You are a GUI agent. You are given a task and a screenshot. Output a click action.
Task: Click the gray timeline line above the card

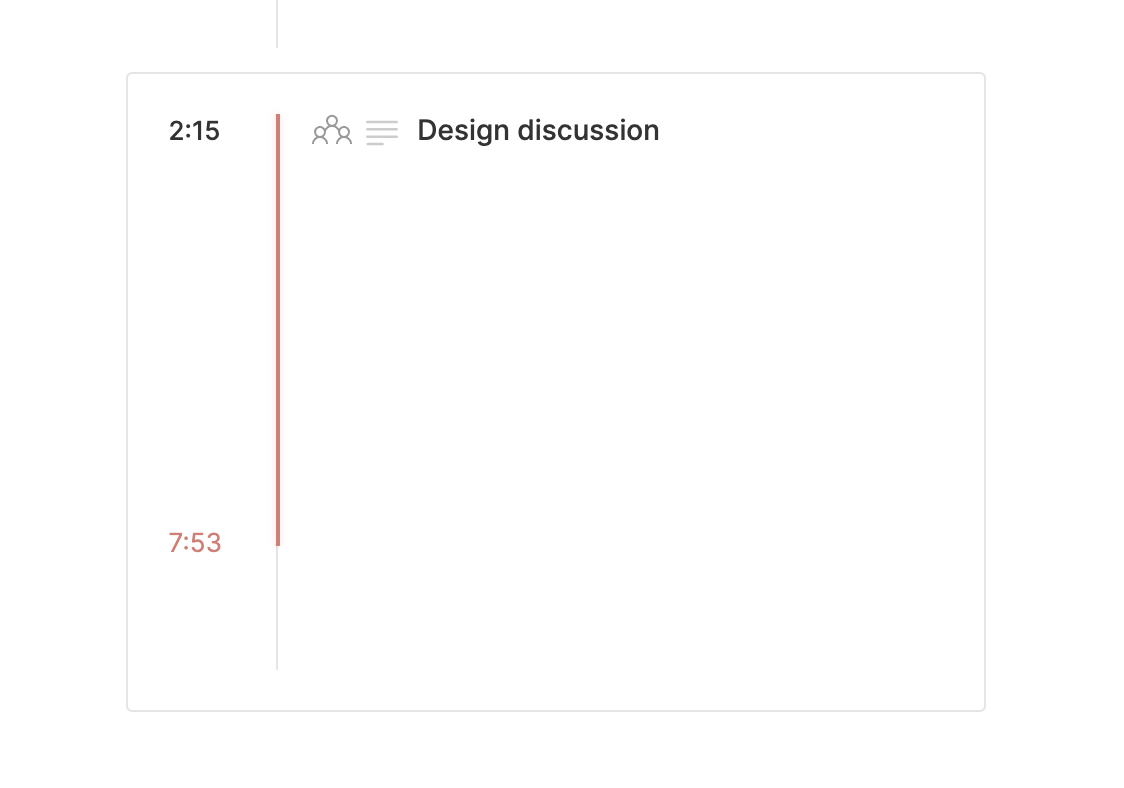277,24
